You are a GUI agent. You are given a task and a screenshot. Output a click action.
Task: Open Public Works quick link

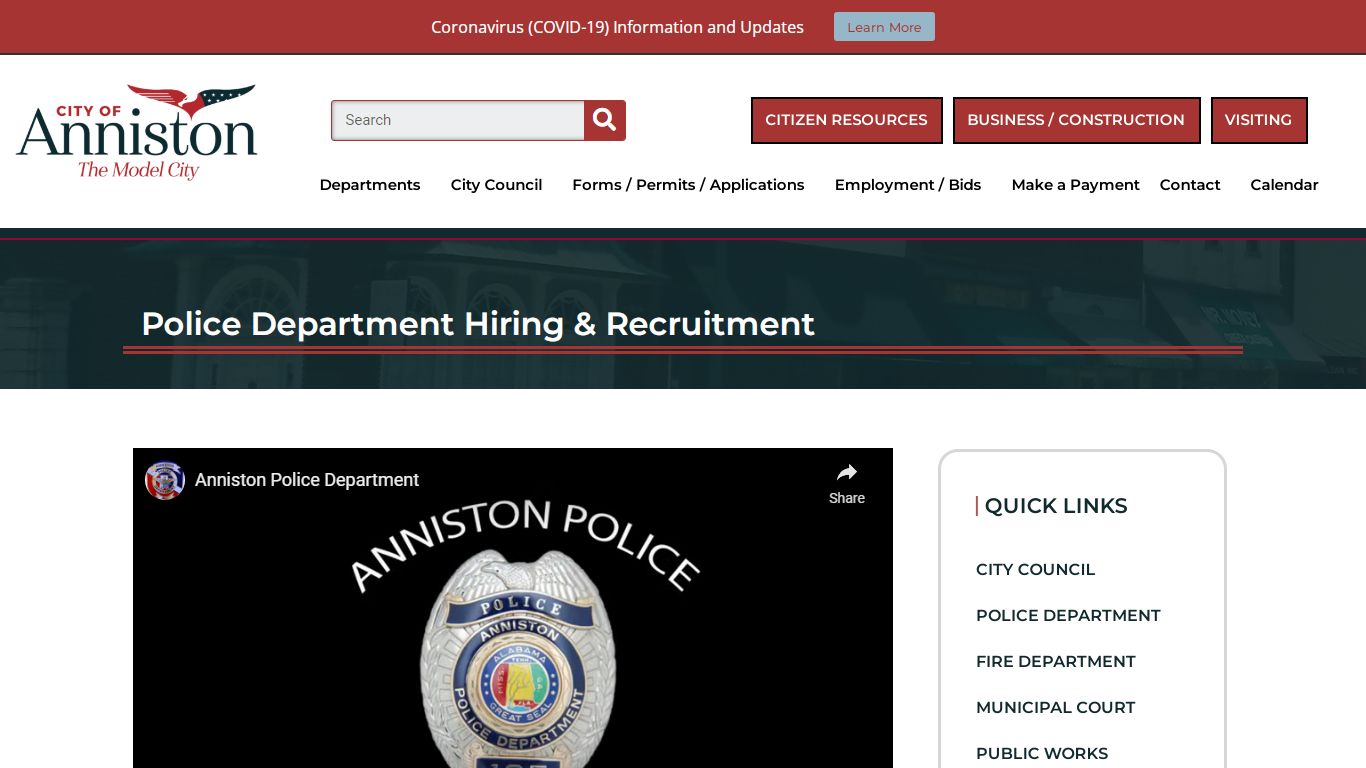[1042, 753]
